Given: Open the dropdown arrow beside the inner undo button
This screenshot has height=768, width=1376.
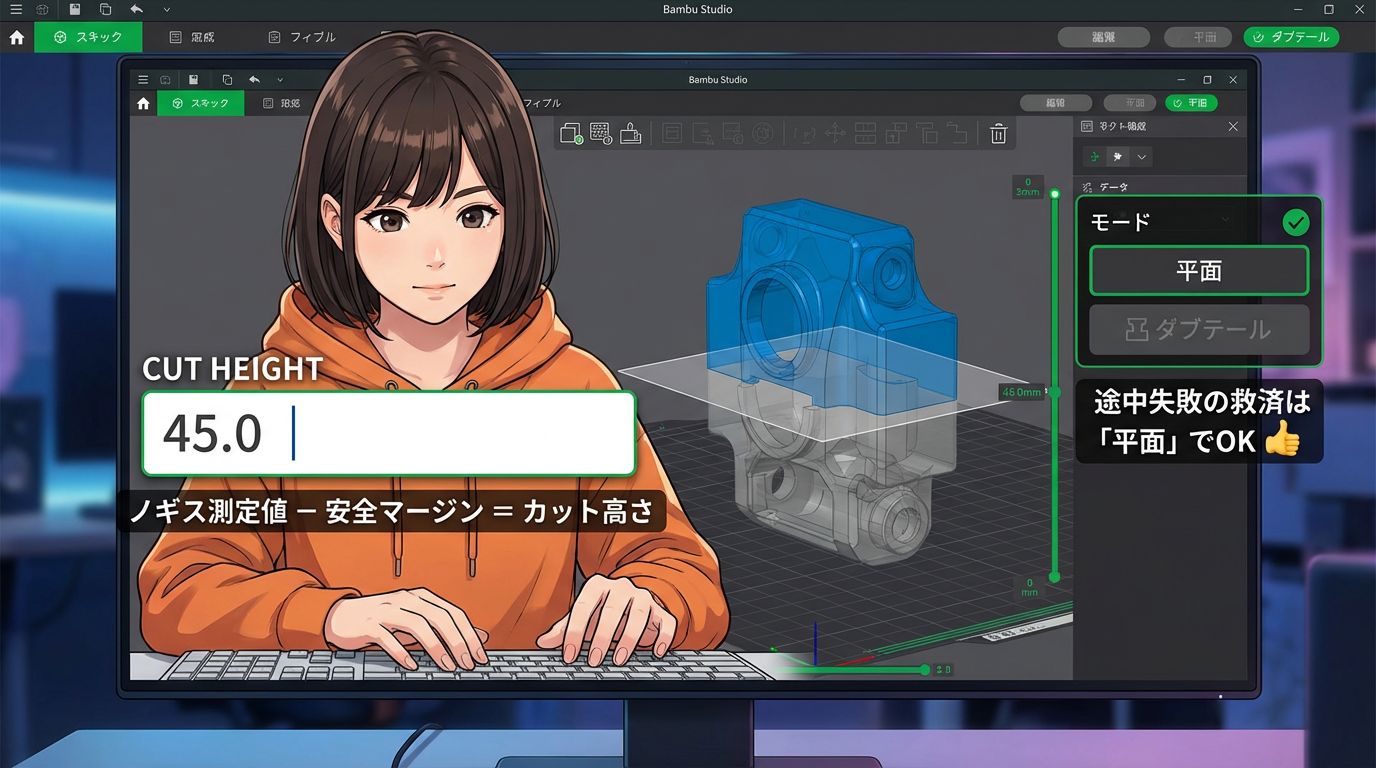Looking at the screenshot, I should click(280, 80).
